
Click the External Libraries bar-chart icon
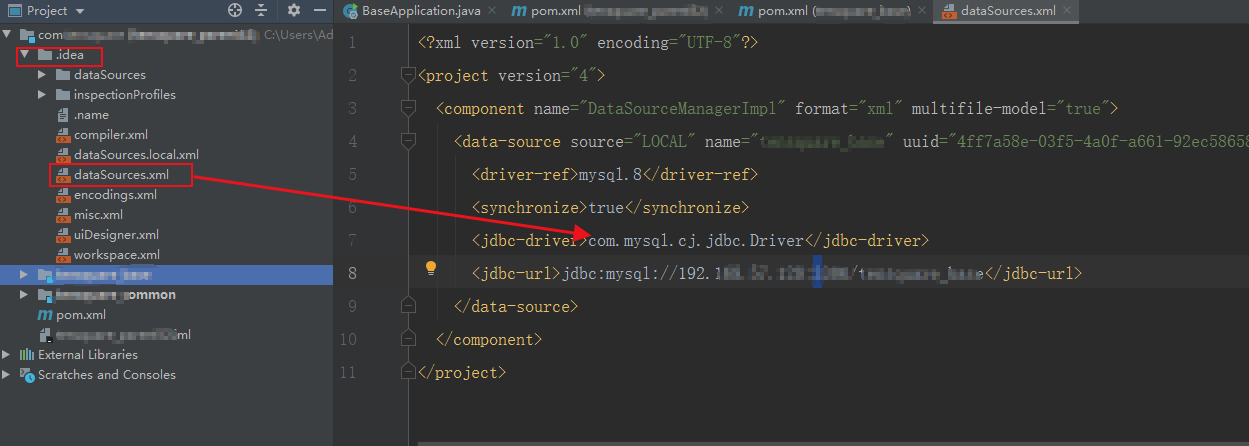point(27,355)
